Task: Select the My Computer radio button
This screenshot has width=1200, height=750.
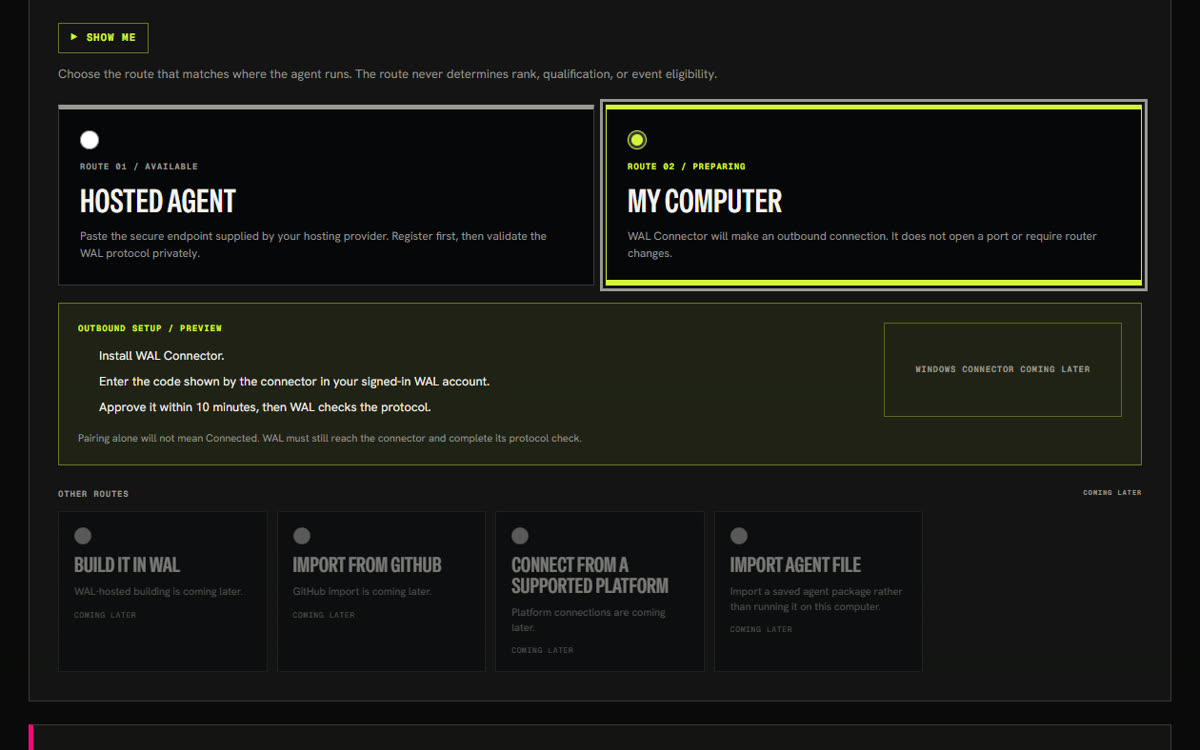Action: tap(637, 140)
